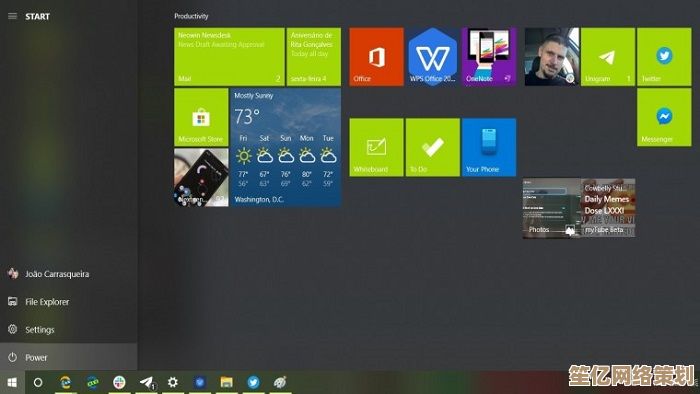Open Settings from Start sidebar
This screenshot has width=700, height=394.
(x=69, y=329)
